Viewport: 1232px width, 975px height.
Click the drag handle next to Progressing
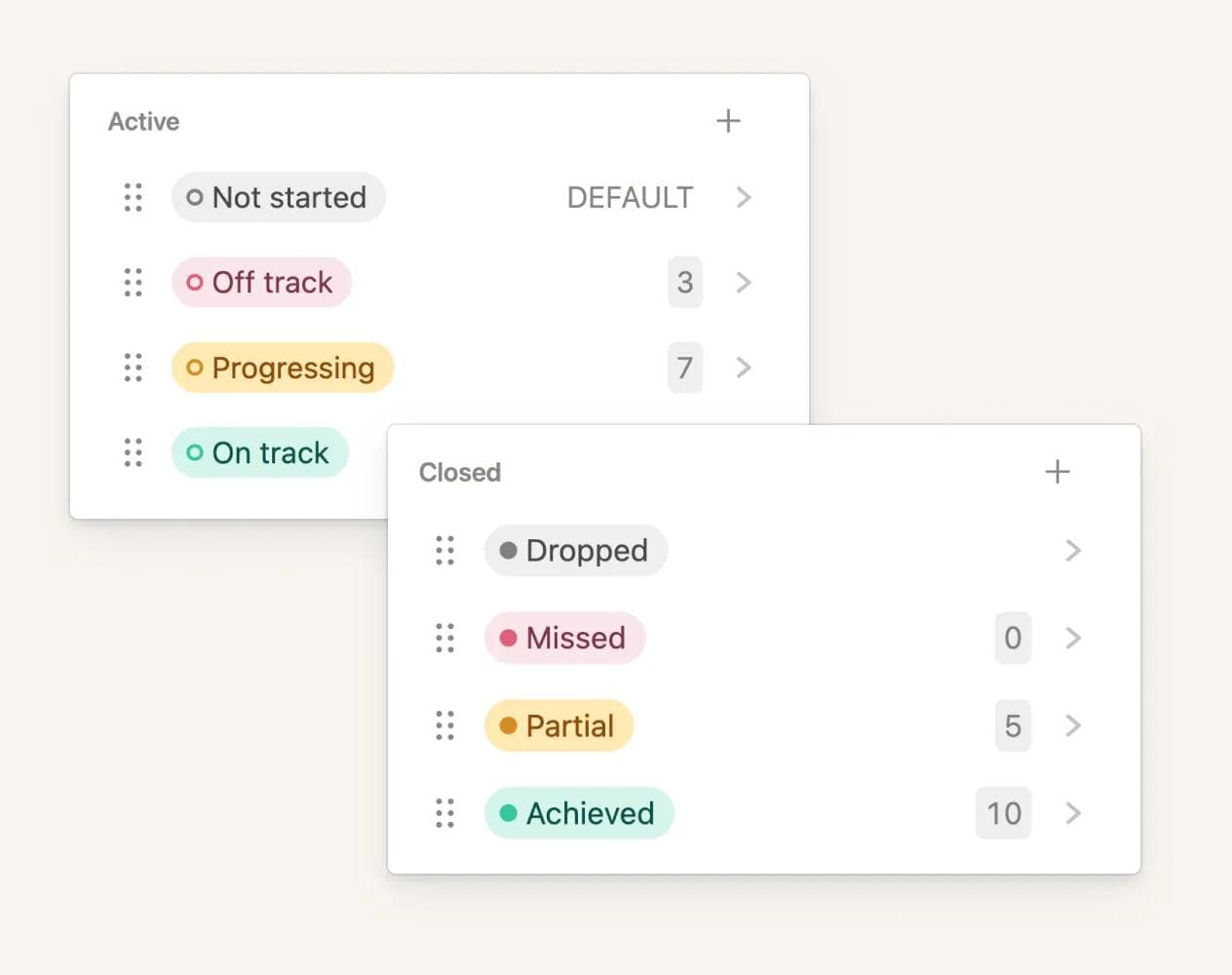pyautogui.click(x=134, y=368)
